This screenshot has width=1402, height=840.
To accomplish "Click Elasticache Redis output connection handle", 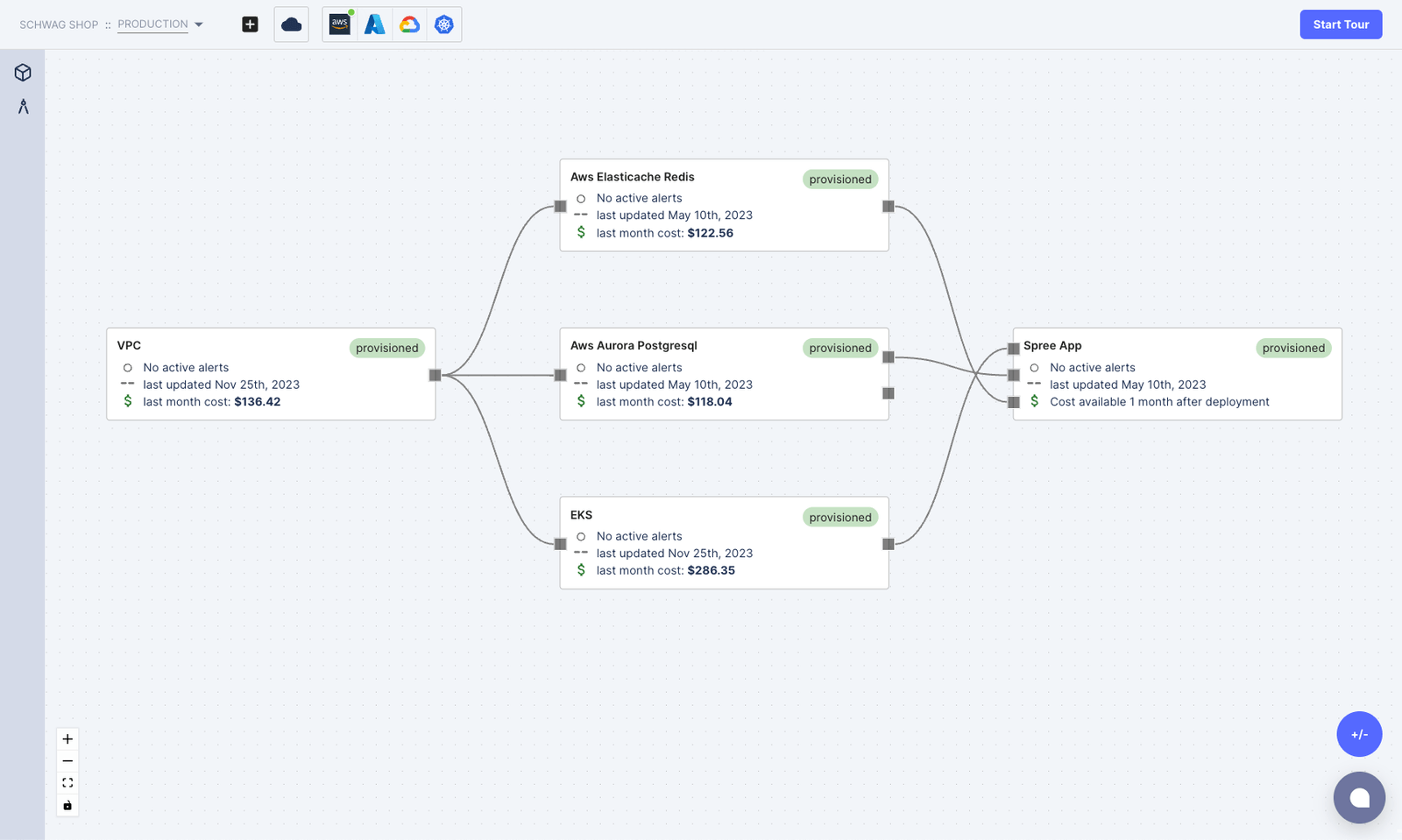I will [x=888, y=206].
